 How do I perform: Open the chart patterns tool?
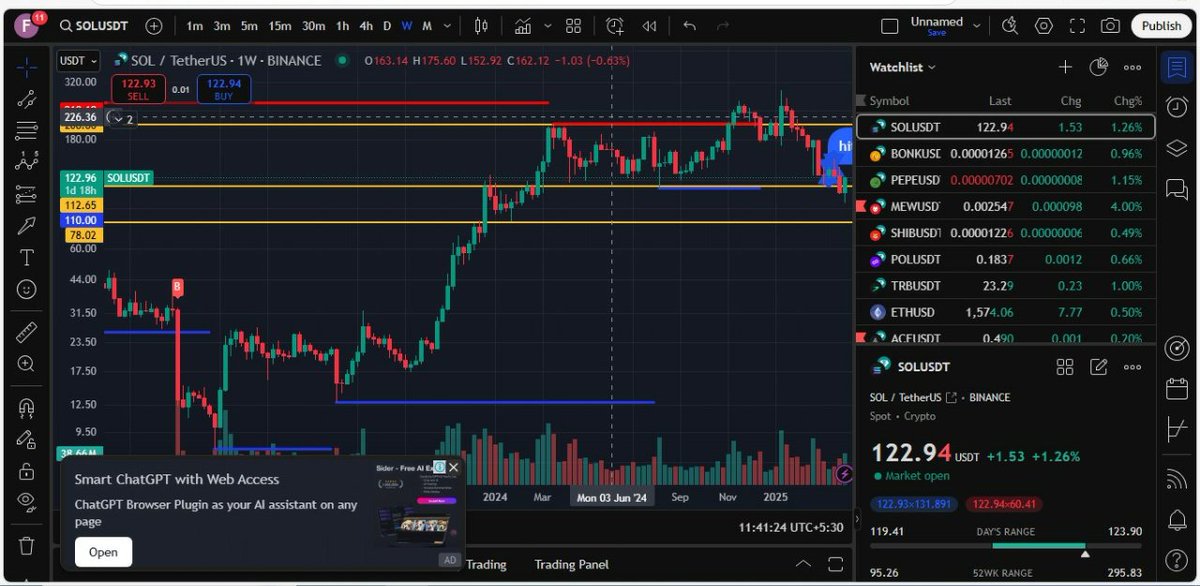click(27, 162)
